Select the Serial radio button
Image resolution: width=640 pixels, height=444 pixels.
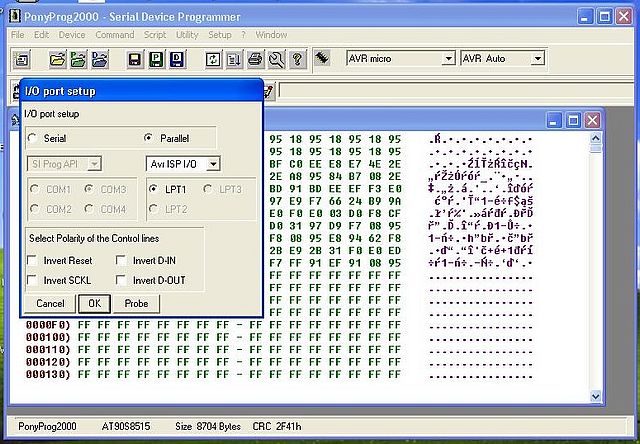coord(32,138)
